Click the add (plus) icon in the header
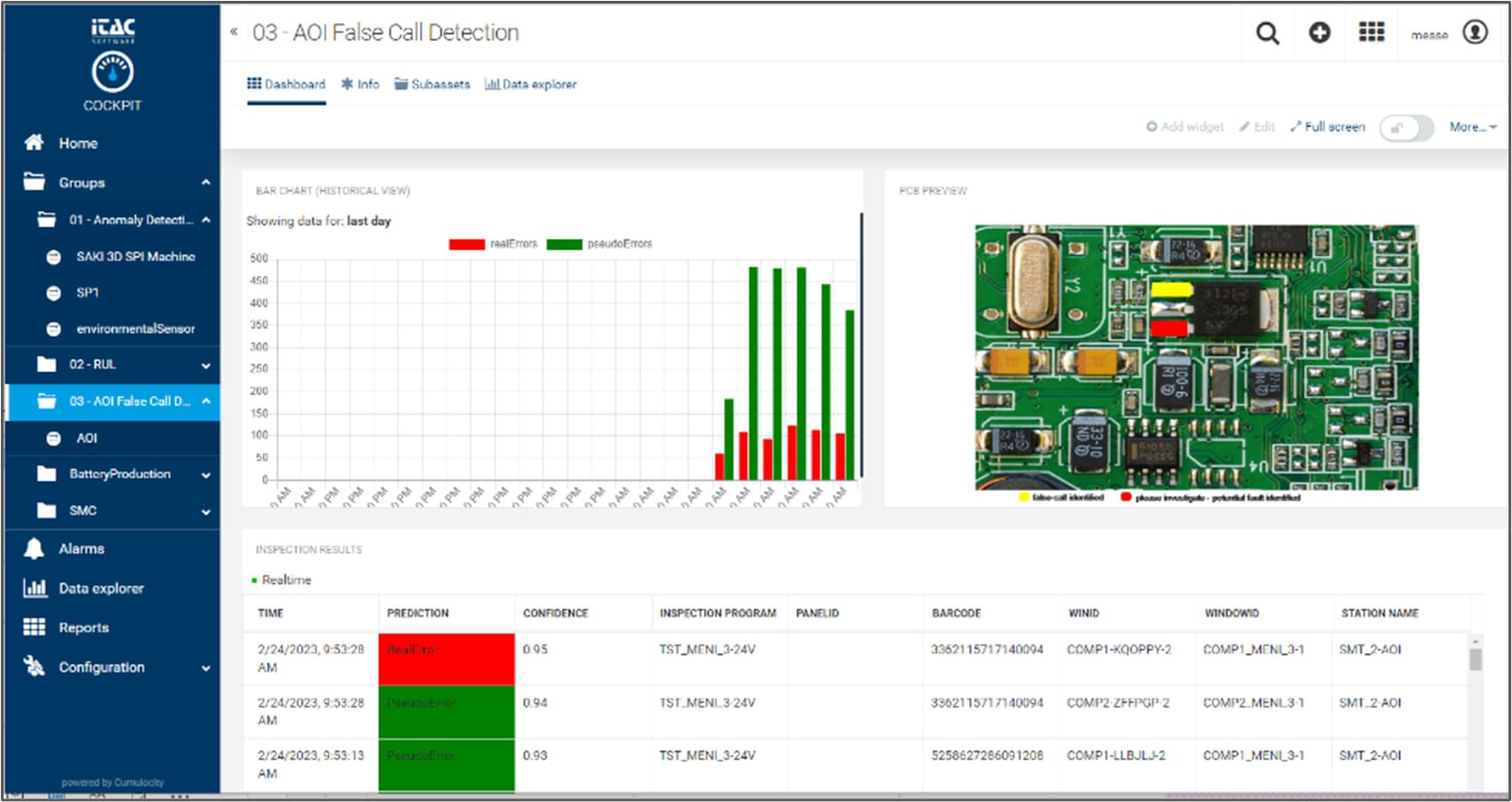The height and width of the screenshot is (802, 1512). pyautogui.click(x=1319, y=32)
